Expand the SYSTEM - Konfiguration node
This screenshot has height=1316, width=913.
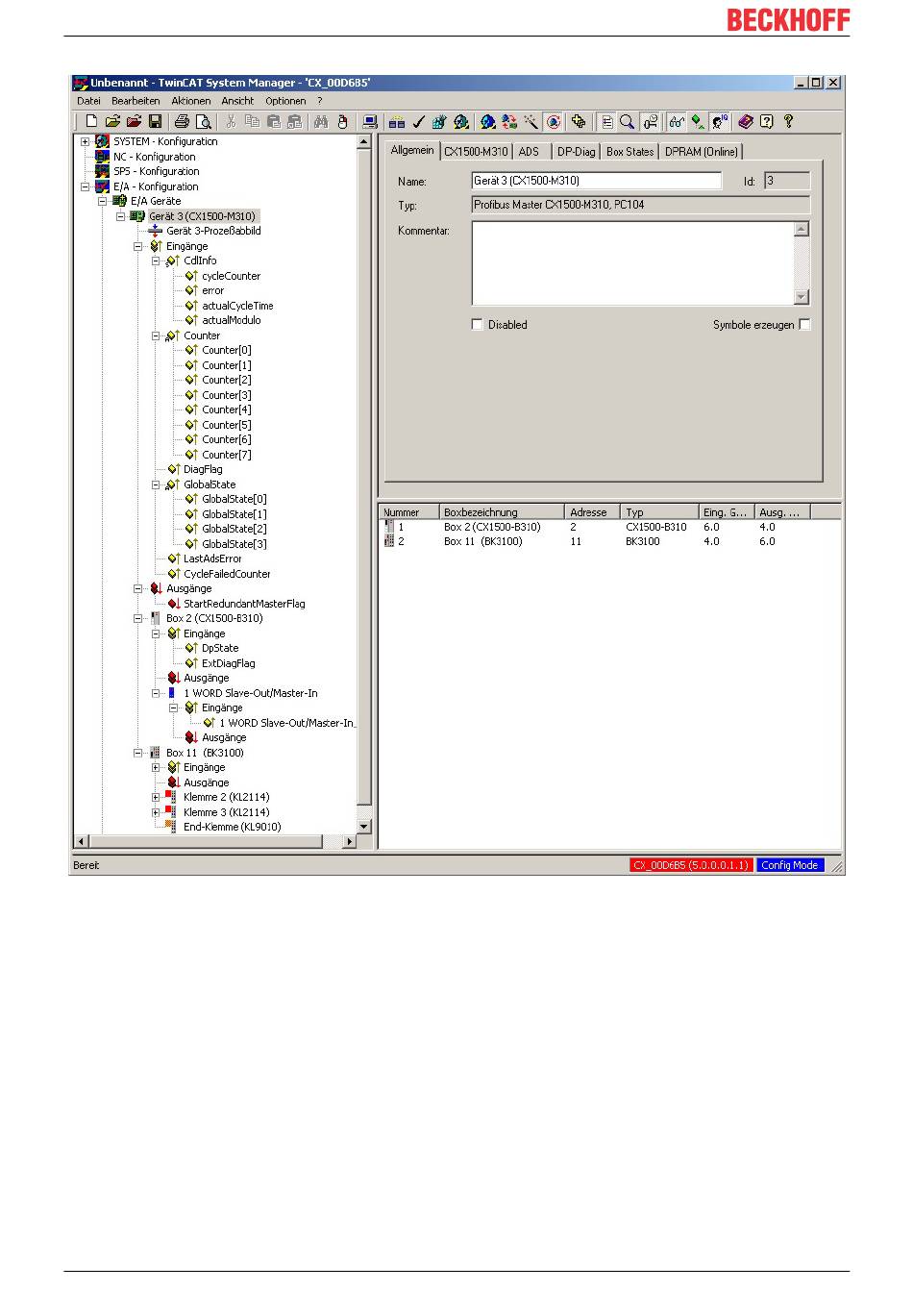85,141
